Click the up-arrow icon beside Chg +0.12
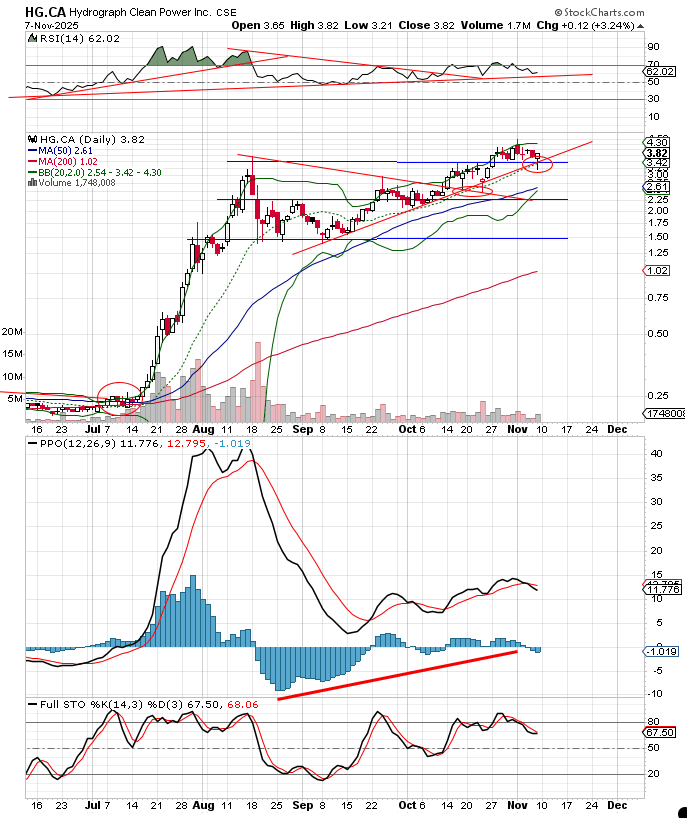687x818 pixels. (640, 26)
